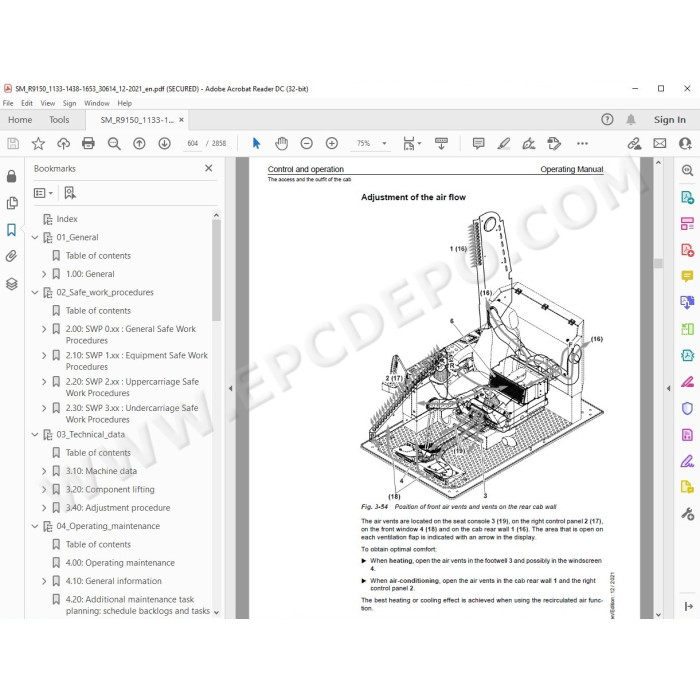Expand 3.10: Machine data bookmark
Viewport: 700px width, 700px height.
point(44,471)
